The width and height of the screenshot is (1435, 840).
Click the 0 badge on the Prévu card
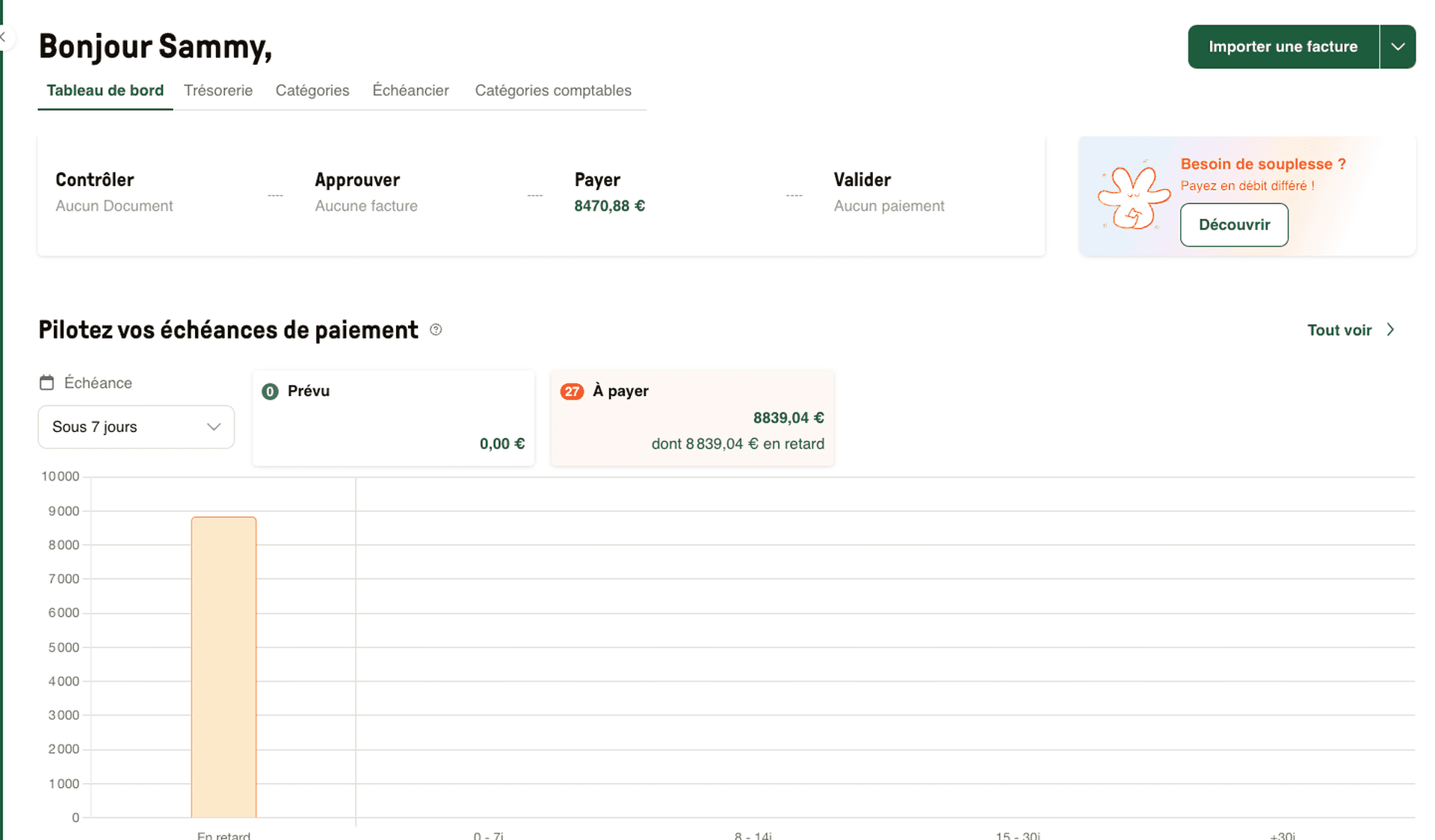point(270,391)
